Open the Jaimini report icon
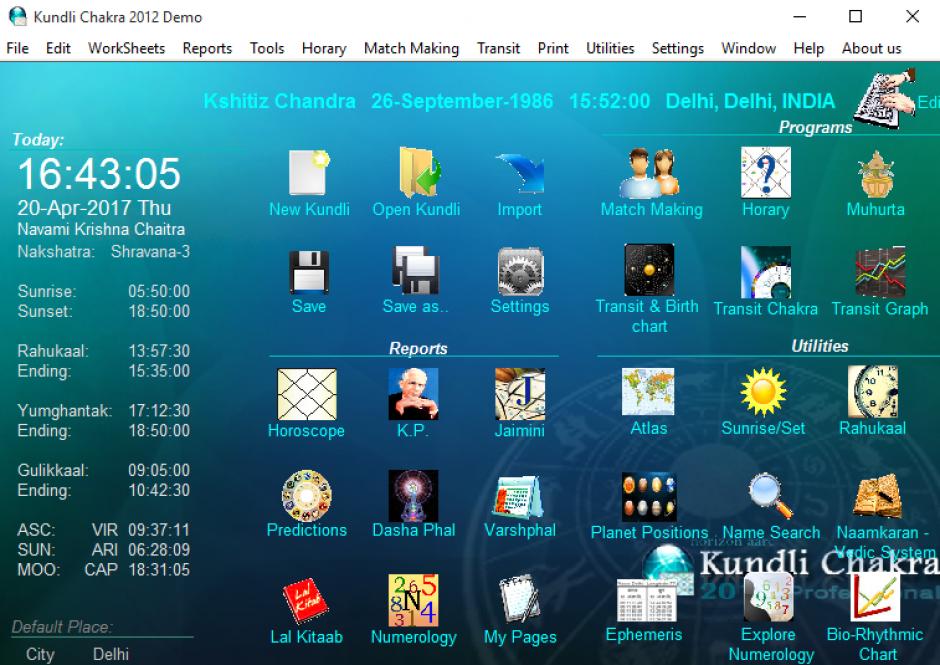This screenshot has height=665, width=940. click(520, 394)
